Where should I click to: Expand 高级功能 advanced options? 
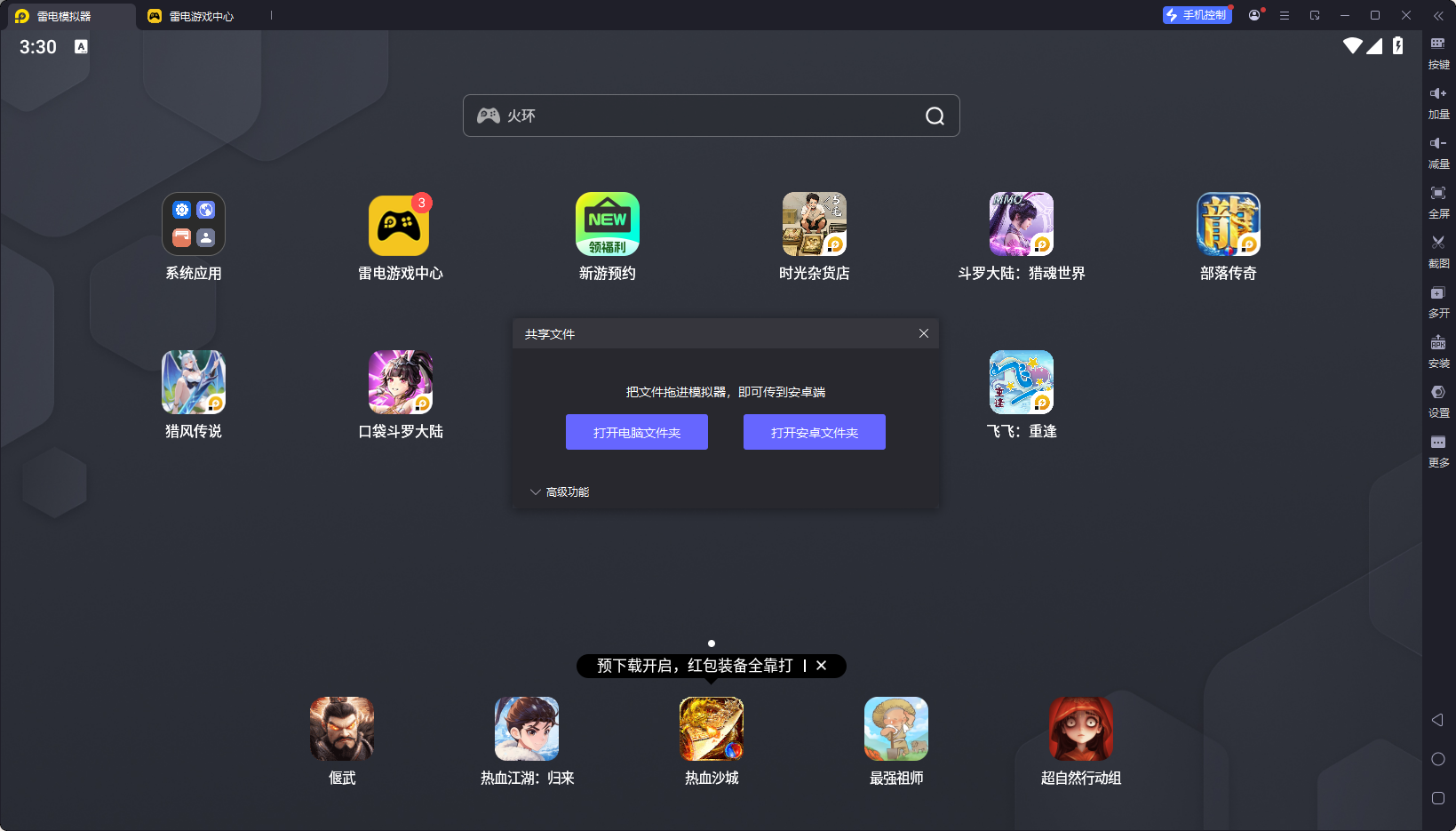tap(560, 491)
